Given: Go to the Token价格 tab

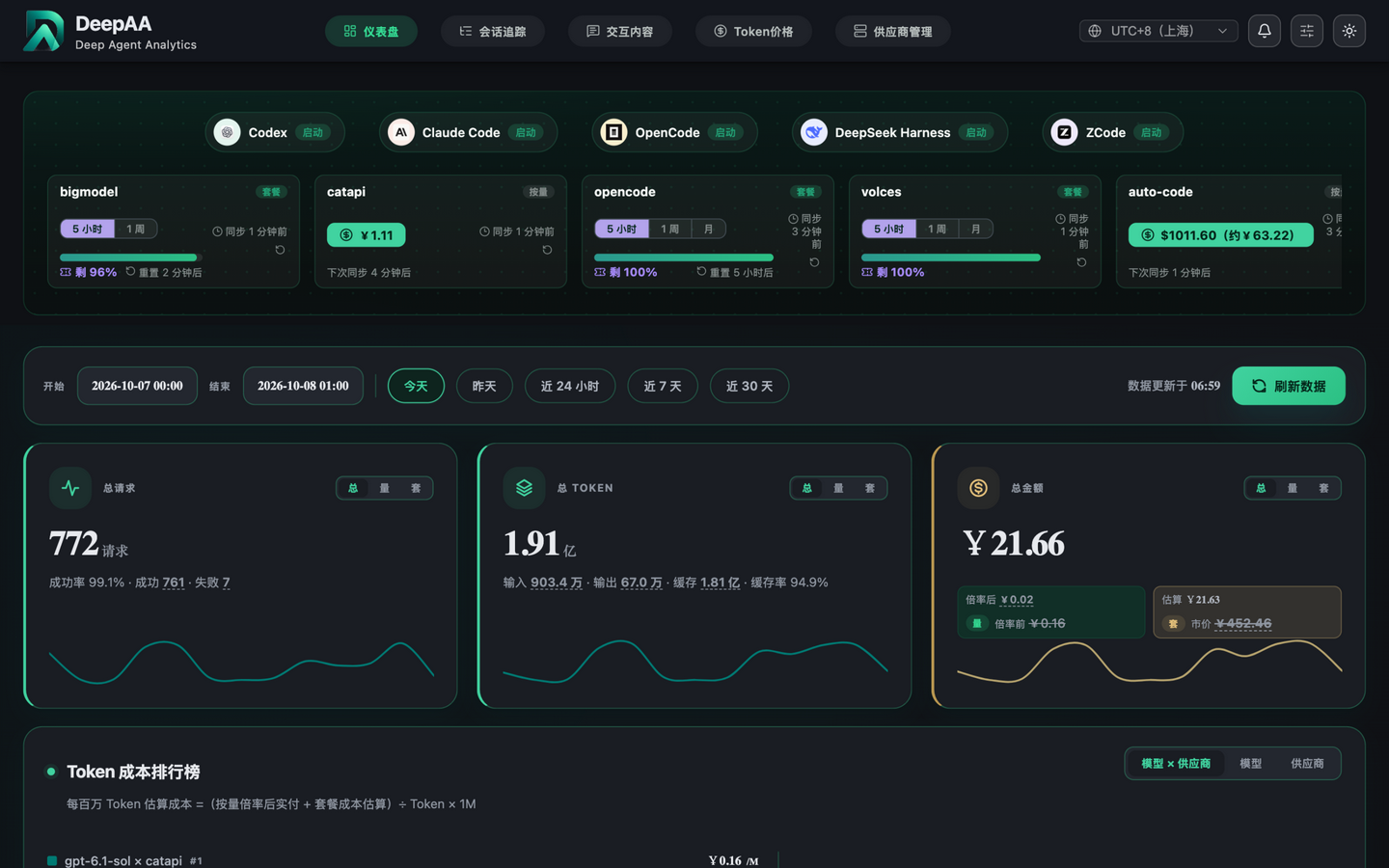Looking at the screenshot, I should point(753,31).
